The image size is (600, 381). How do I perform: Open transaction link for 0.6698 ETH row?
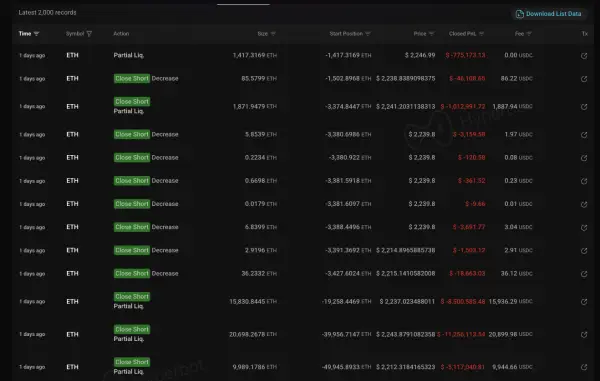(x=584, y=181)
